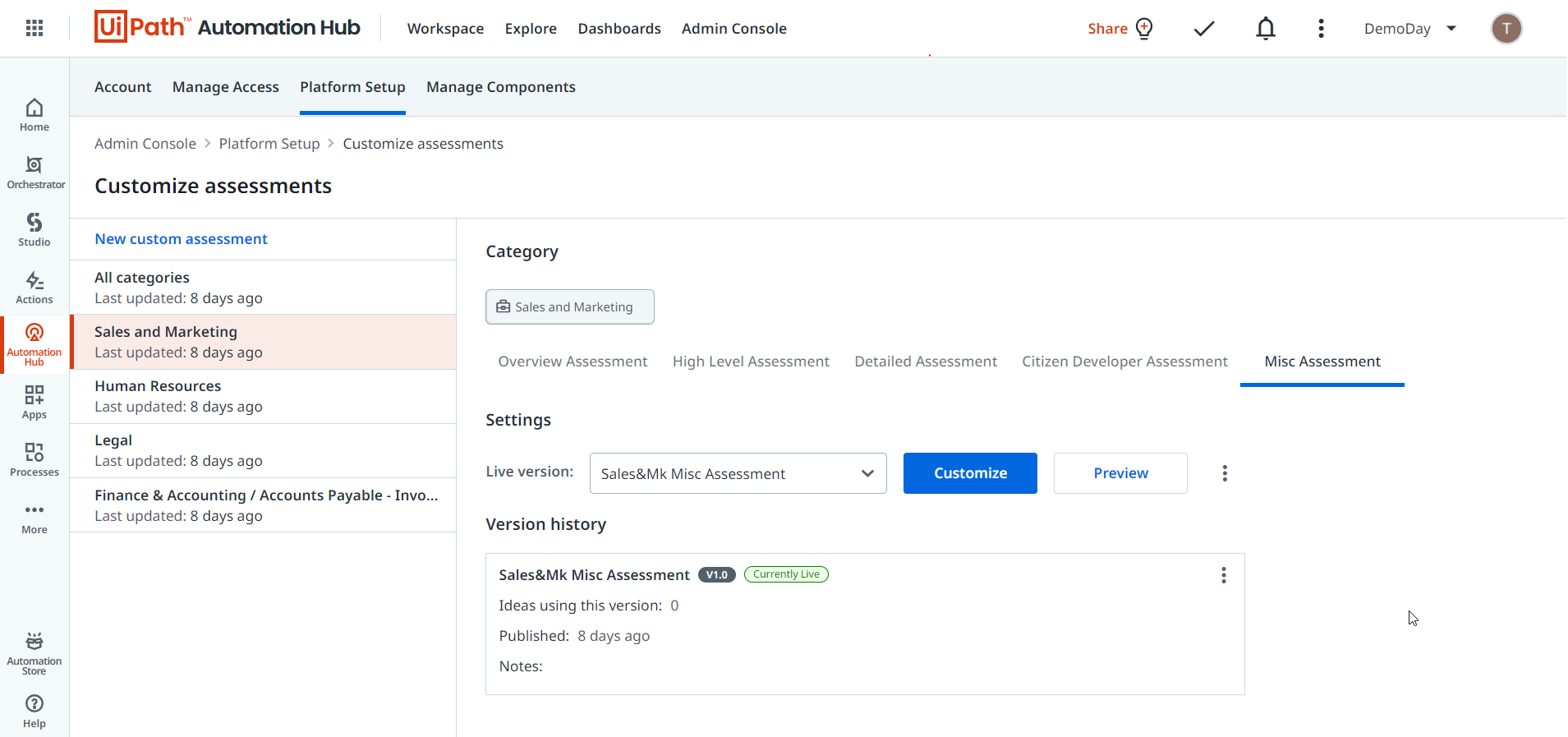Click 'Ideas using this version: 0' text
The height and width of the screenshot is (737, 1568).
(x=589, y=606)
